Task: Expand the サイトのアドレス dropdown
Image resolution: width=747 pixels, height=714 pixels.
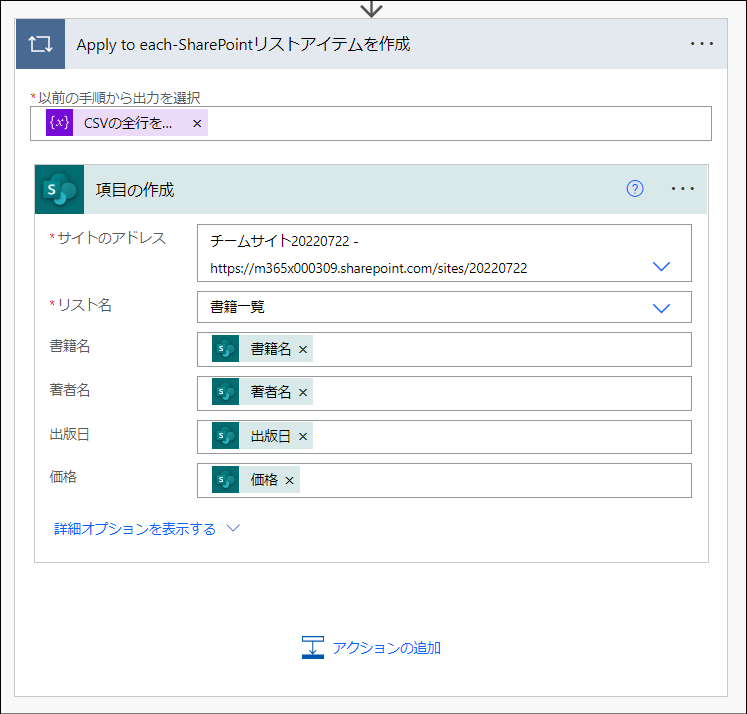Action: 661,266
